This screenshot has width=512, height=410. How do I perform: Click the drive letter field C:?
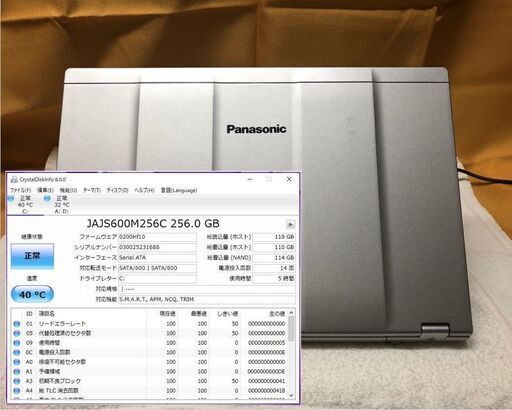tap(157, 278)
